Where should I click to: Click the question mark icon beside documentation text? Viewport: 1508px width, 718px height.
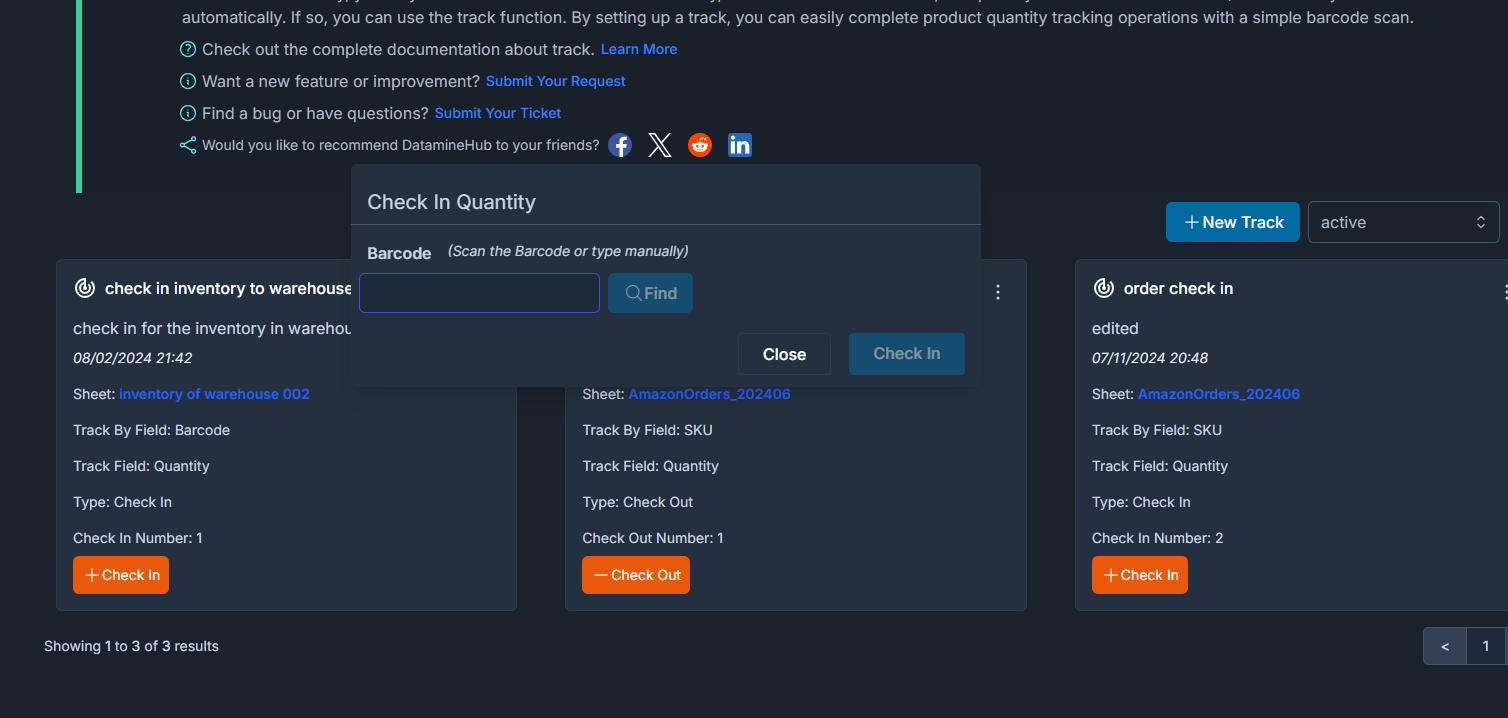pos(188,49)
